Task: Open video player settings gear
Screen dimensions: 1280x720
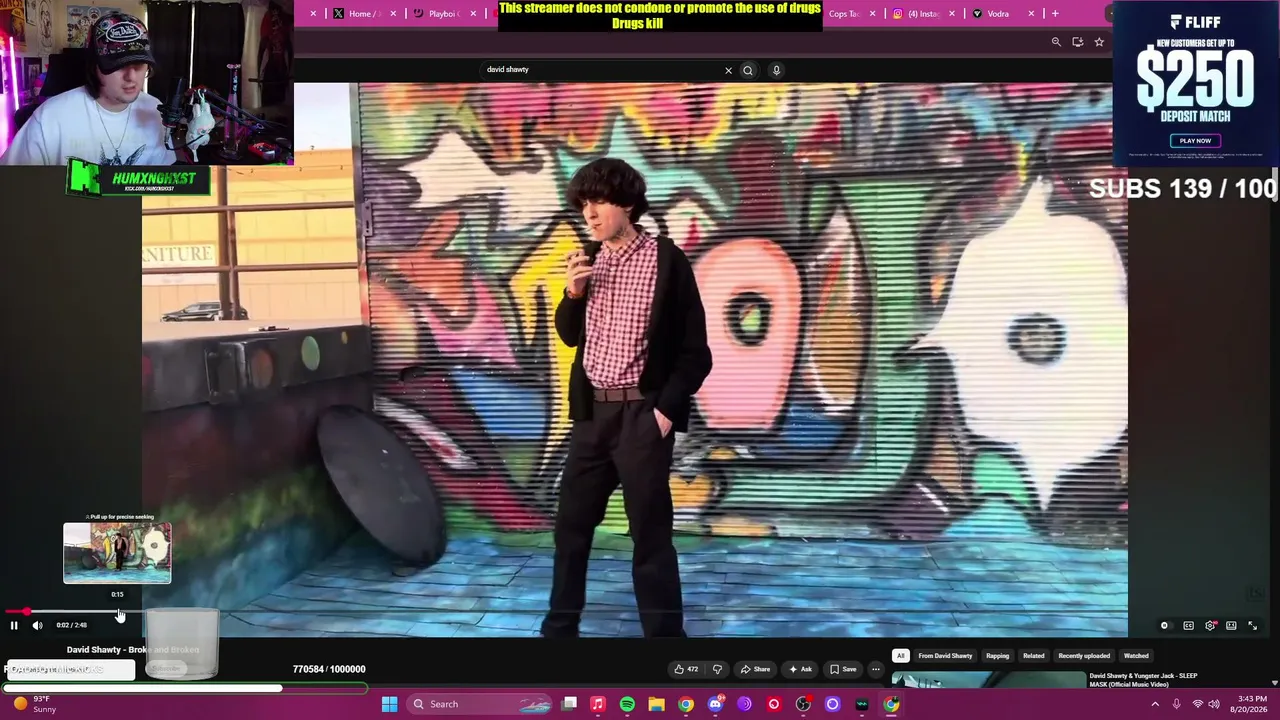Action: 1210,626
